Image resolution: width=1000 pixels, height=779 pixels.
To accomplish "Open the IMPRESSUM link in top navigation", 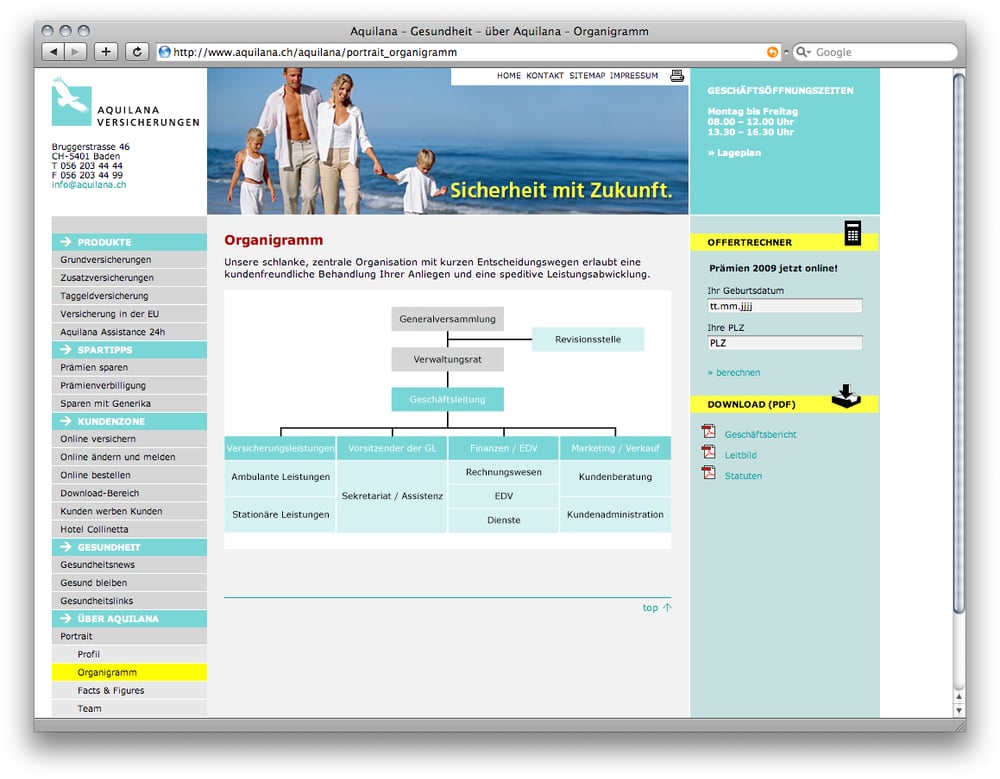I will pos(634,75).
